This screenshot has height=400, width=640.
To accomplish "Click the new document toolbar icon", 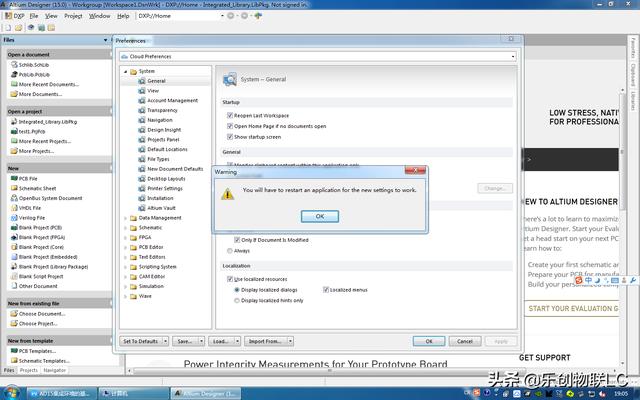I will coord(8,28).
